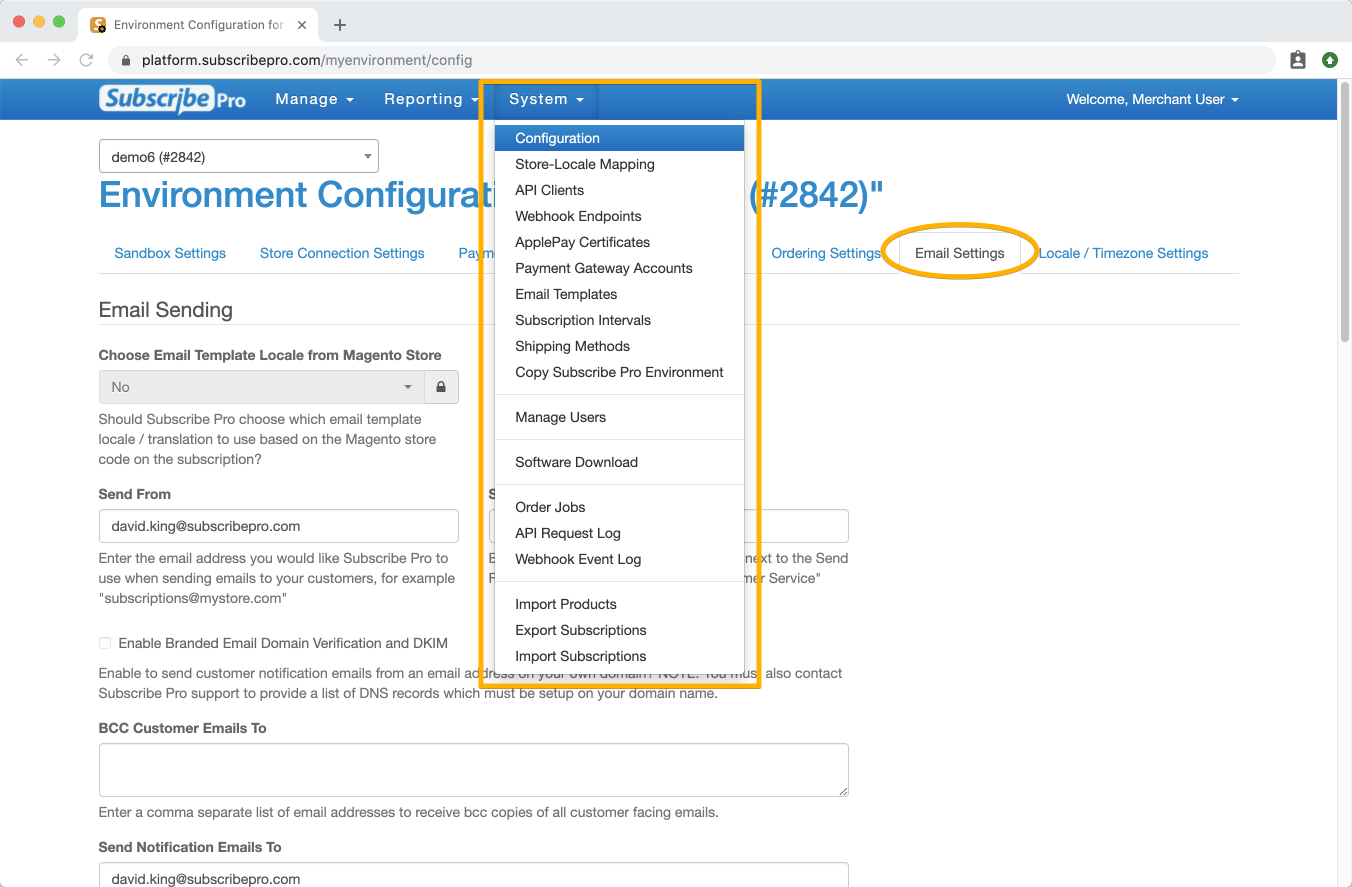Choose Subscription Intervals menu item
Image resolution: width=1352 pixels, height=887 pixels.
[x=619, y=320]
